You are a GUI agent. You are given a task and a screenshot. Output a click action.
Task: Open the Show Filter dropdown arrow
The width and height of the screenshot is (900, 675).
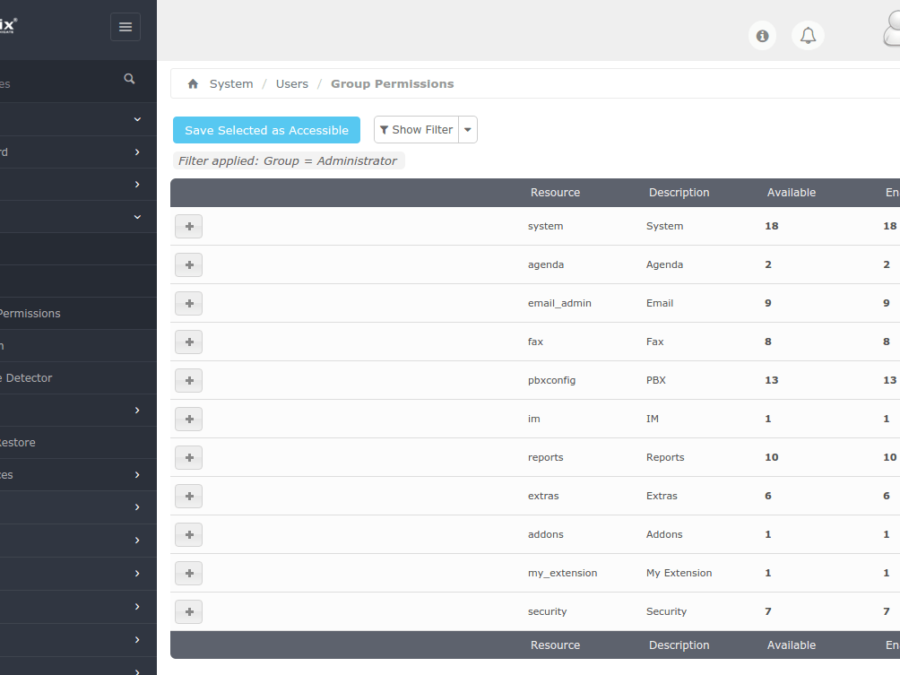(x=467, y=130)
